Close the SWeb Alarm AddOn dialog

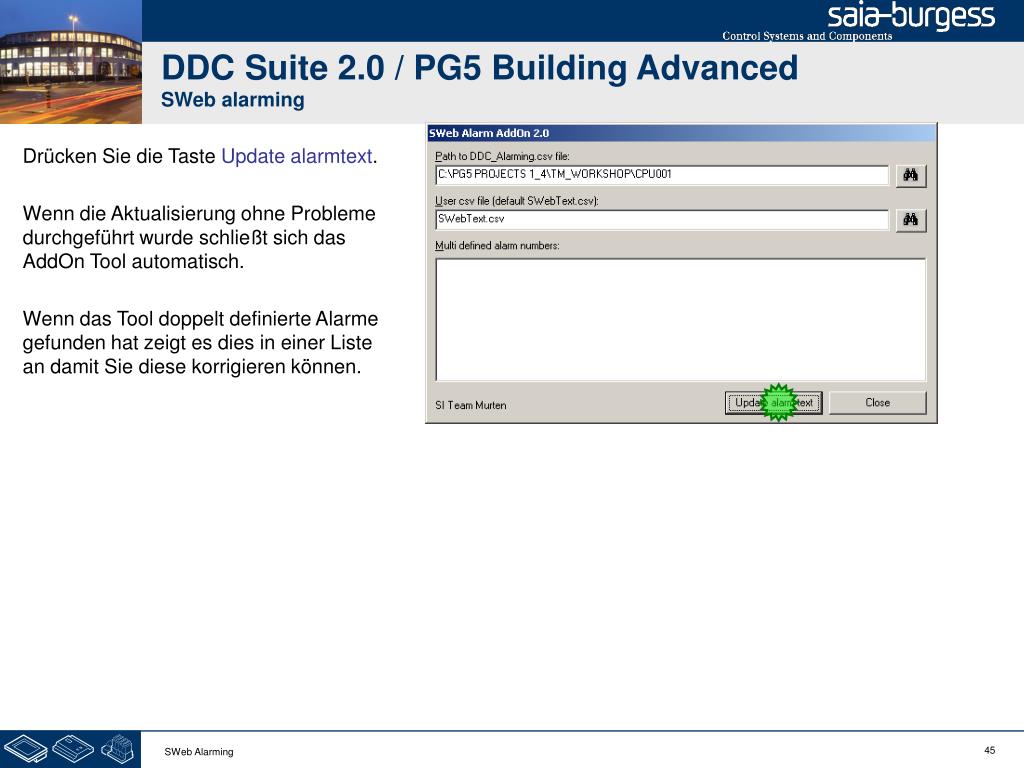point(877,402)
